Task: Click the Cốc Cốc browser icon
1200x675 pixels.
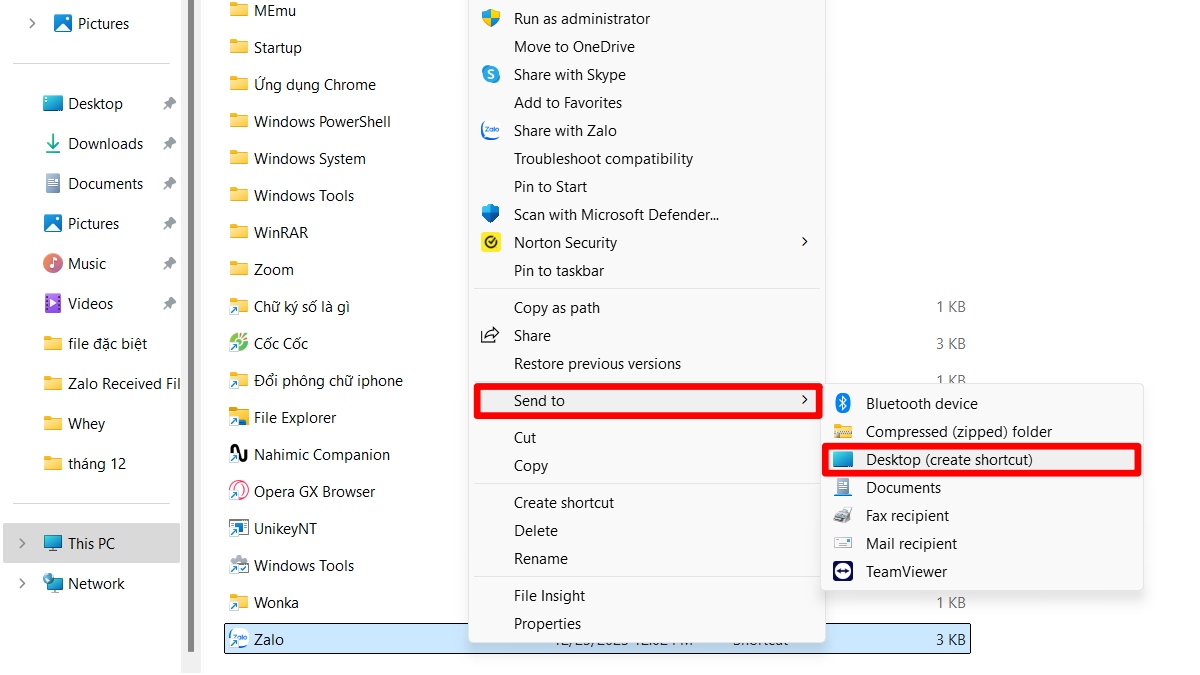Action: pyautogui.click(x=238, y=343)
